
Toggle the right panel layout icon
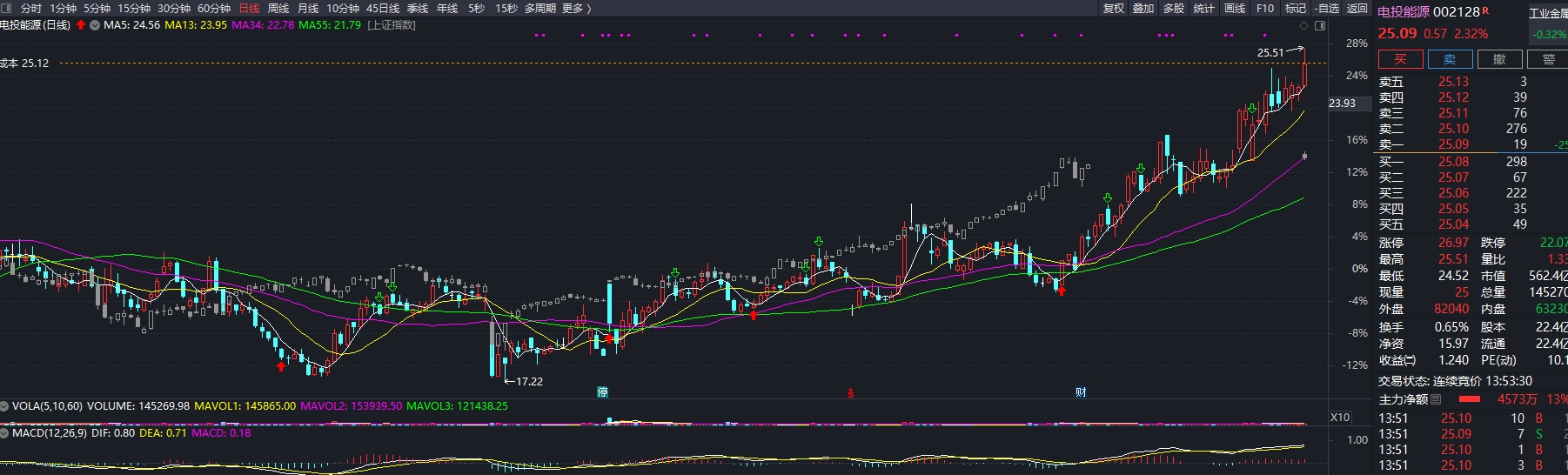[x=1320, y=25]
